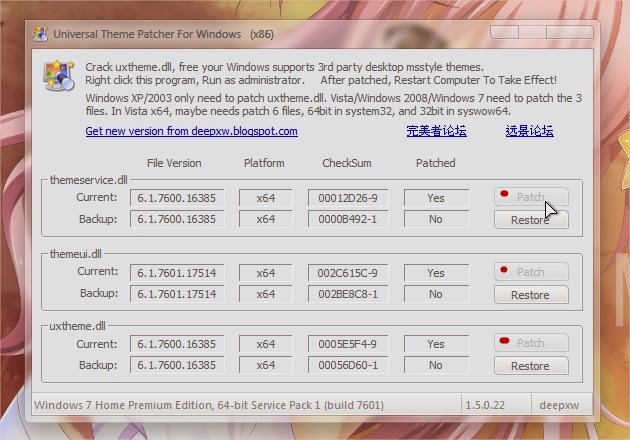
Task: Click themeservice.dll current file version field
Action: click(177, 198)
